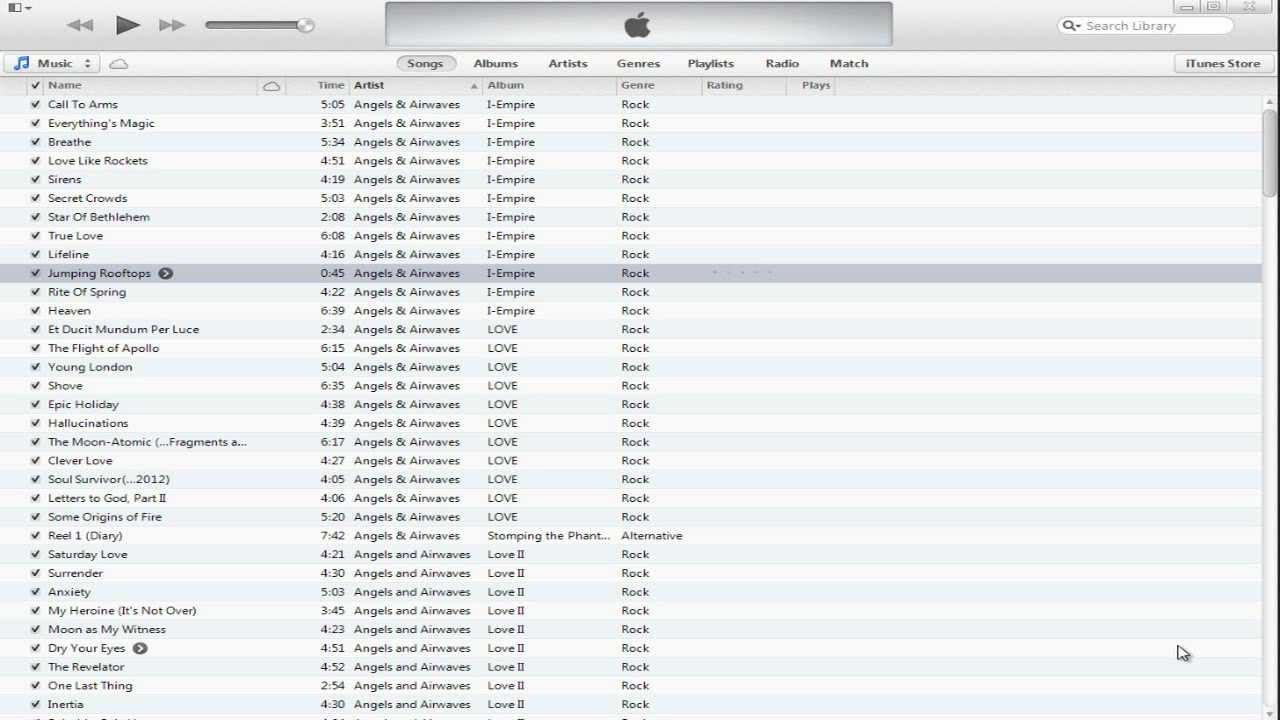Viewport: 1280px width, 720px height.
Task: Sort by the Time column header
Action: tap(330, 85)
